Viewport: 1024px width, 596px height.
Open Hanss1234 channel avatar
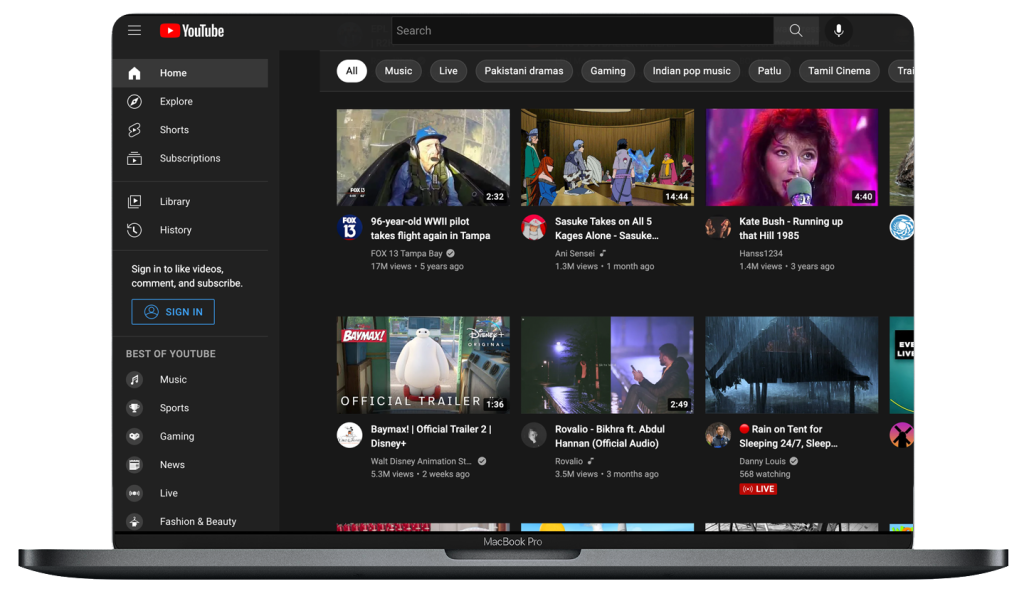[x=718, y=228]
